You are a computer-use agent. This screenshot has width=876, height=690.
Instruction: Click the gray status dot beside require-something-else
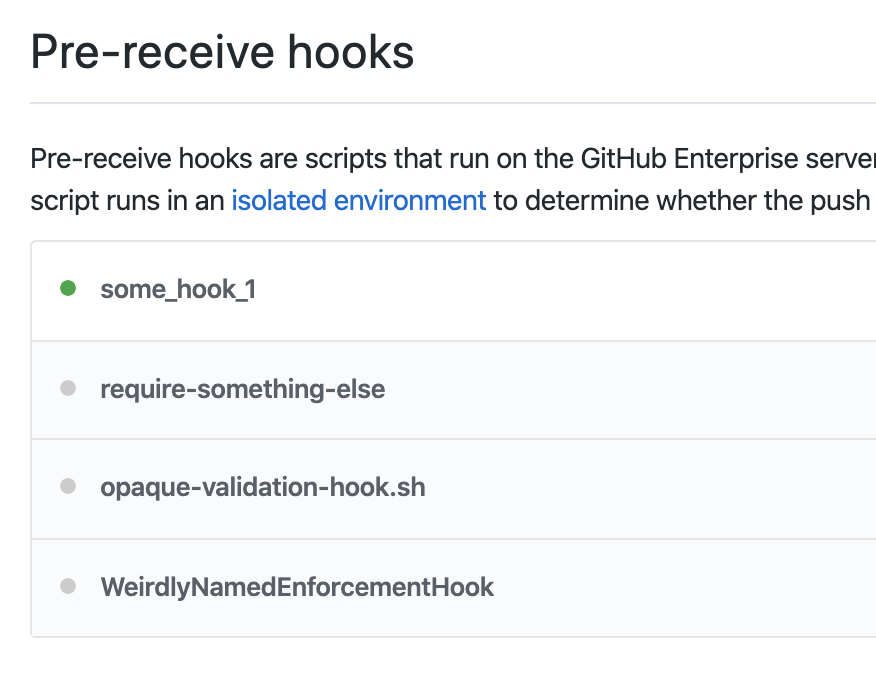(x=68, y=388)
